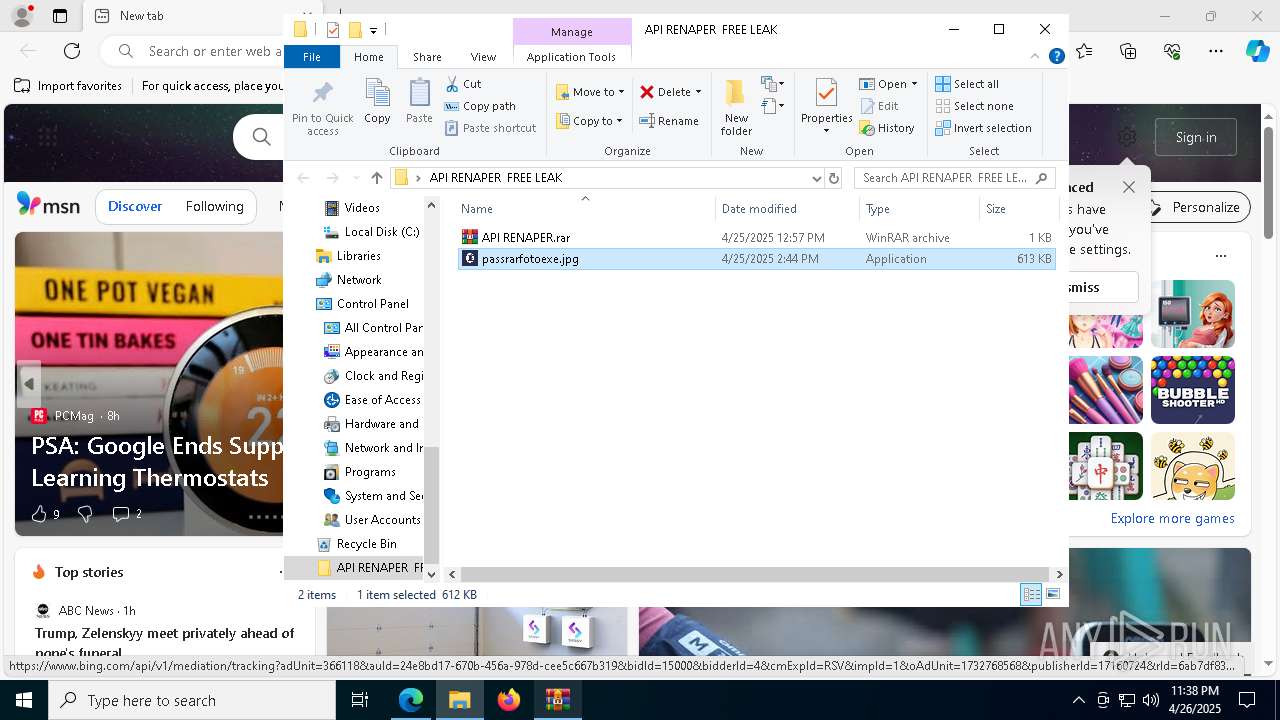The height and width of the screenshot is (720, 1280).
Task: Click the Manage contextual tab
Action: tap(572, 32)
